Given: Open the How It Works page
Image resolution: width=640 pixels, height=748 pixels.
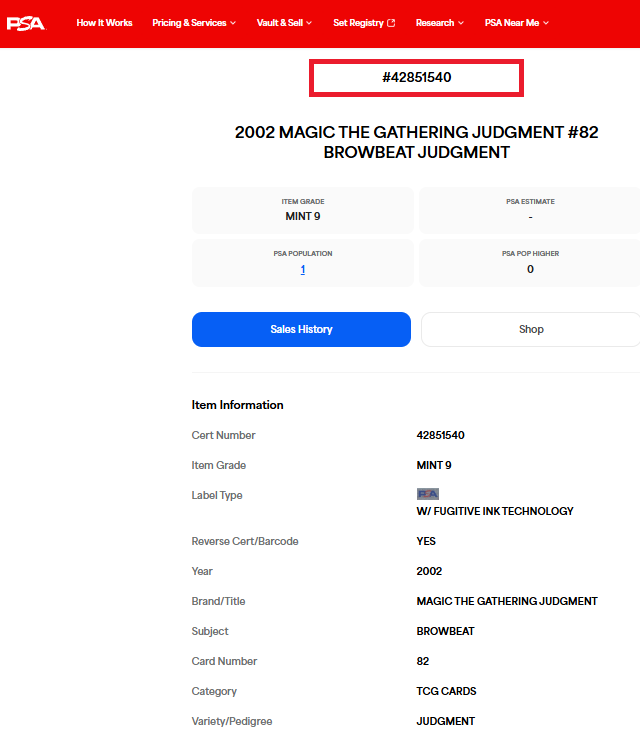Looking at the screenshot, I should point(104,23).
